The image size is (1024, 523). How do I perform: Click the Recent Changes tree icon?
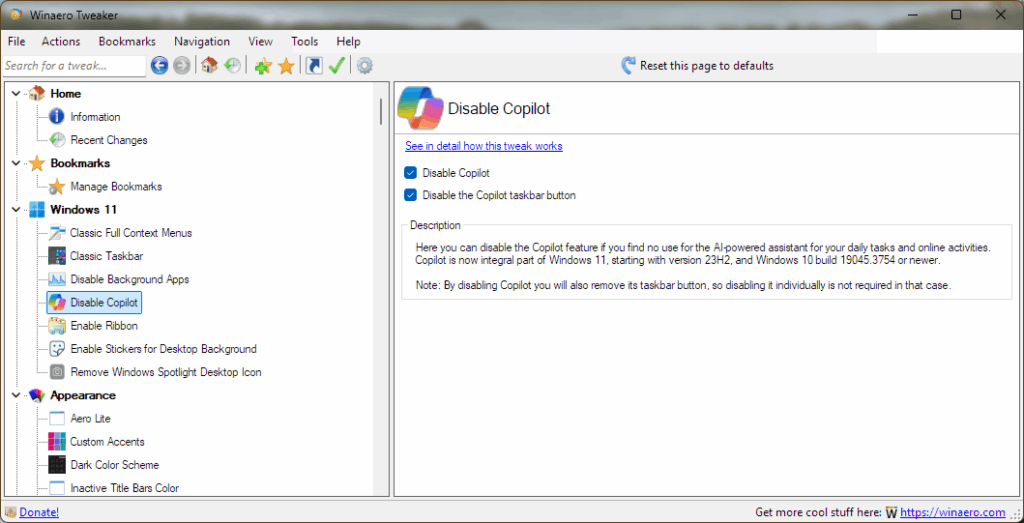tap(57, 140)
